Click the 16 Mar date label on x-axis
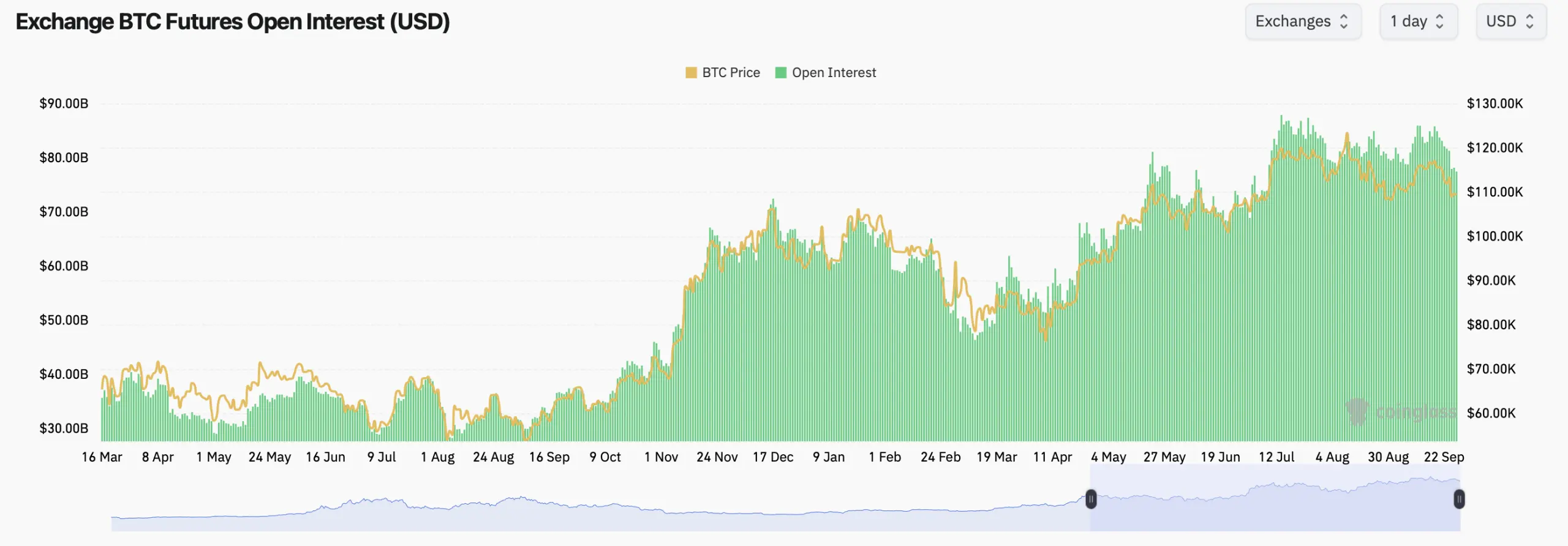The width and height of the screenshot is (1568, 546). tap(102, 457)
